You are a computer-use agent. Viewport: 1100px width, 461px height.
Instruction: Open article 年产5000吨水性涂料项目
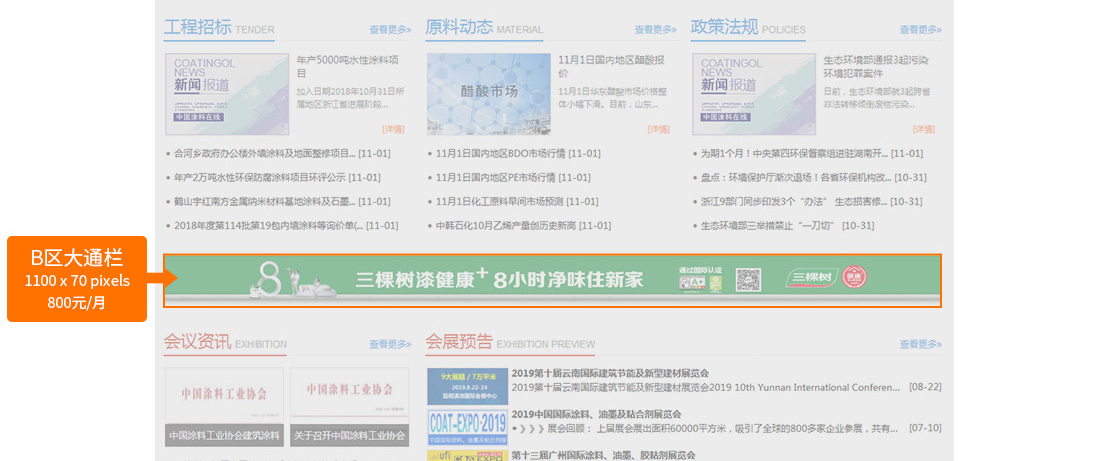click(x=349, y=67)
